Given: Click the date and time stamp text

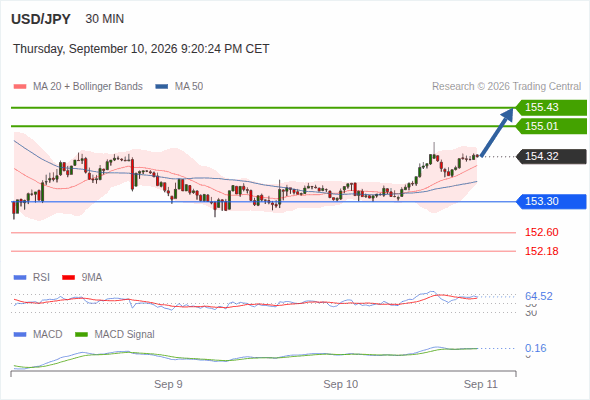Looking at the screenshot, I should [141, 49].
